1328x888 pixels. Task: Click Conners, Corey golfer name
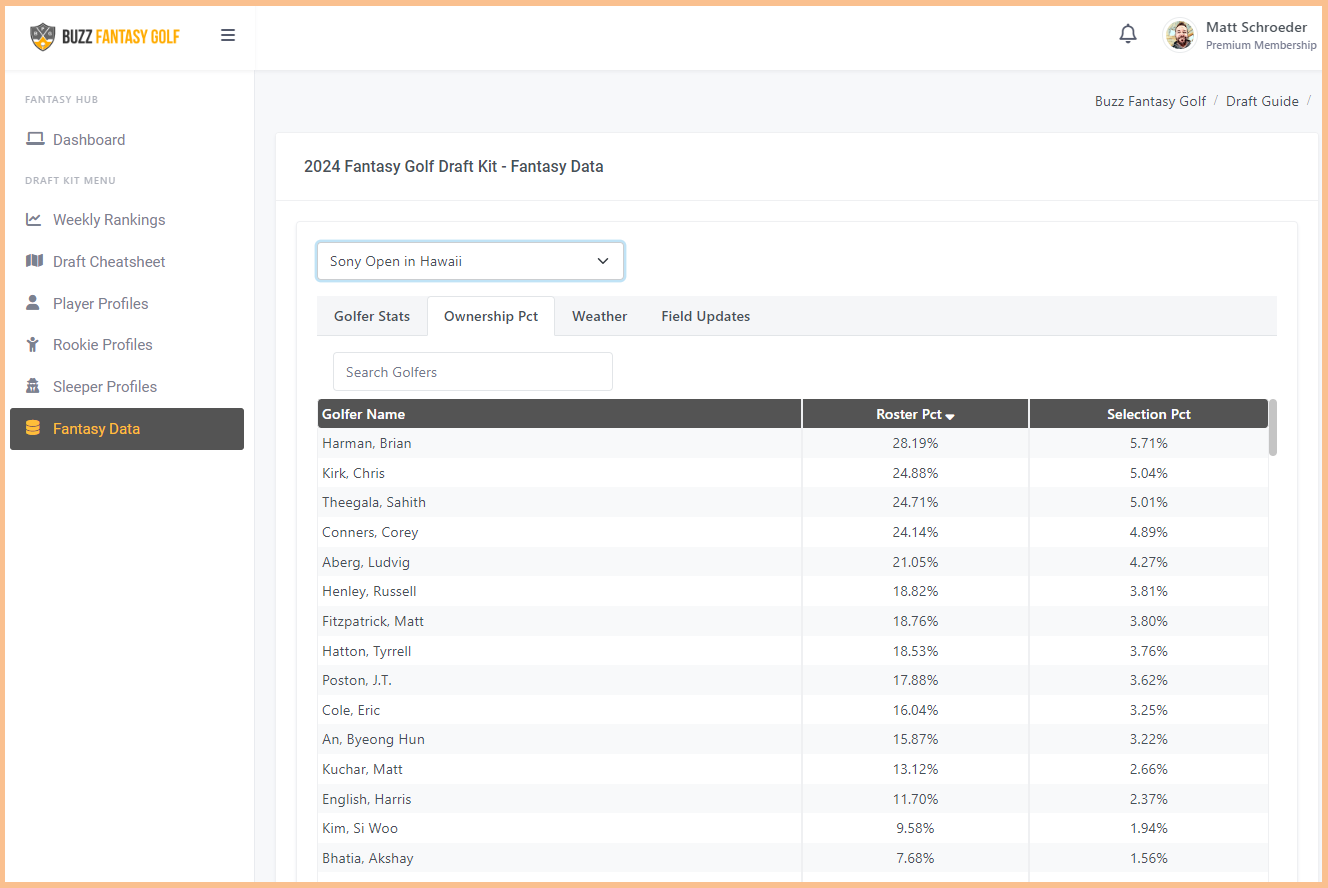coord(370,532)
